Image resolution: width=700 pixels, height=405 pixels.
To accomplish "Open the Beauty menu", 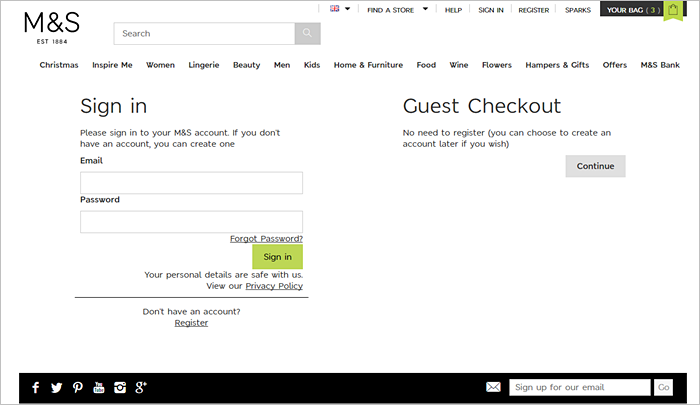I will (246, 65).
